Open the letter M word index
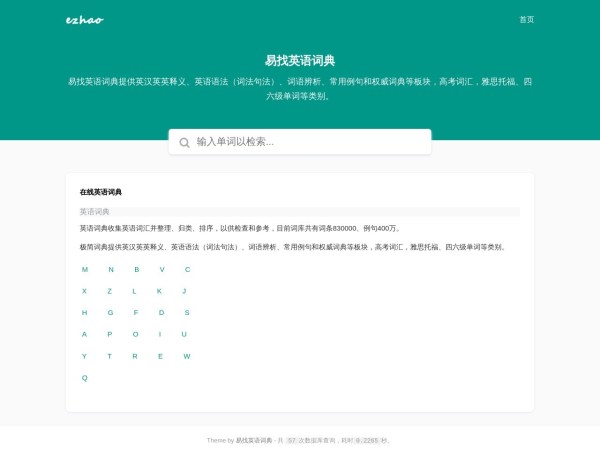600x450 pixels. (x=85, y=269)
